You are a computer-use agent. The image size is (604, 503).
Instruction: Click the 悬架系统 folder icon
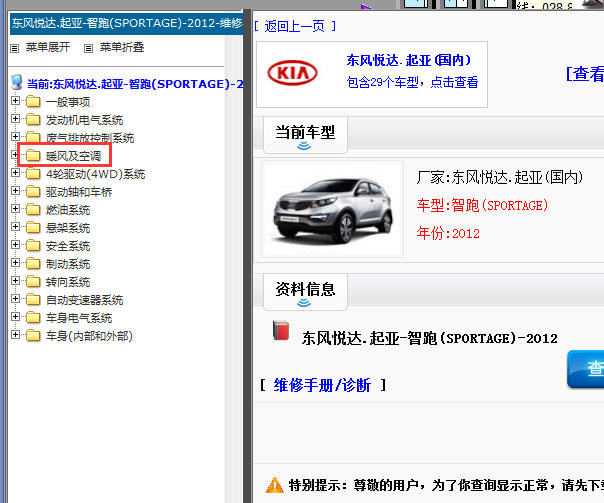[x=33, y=228]
